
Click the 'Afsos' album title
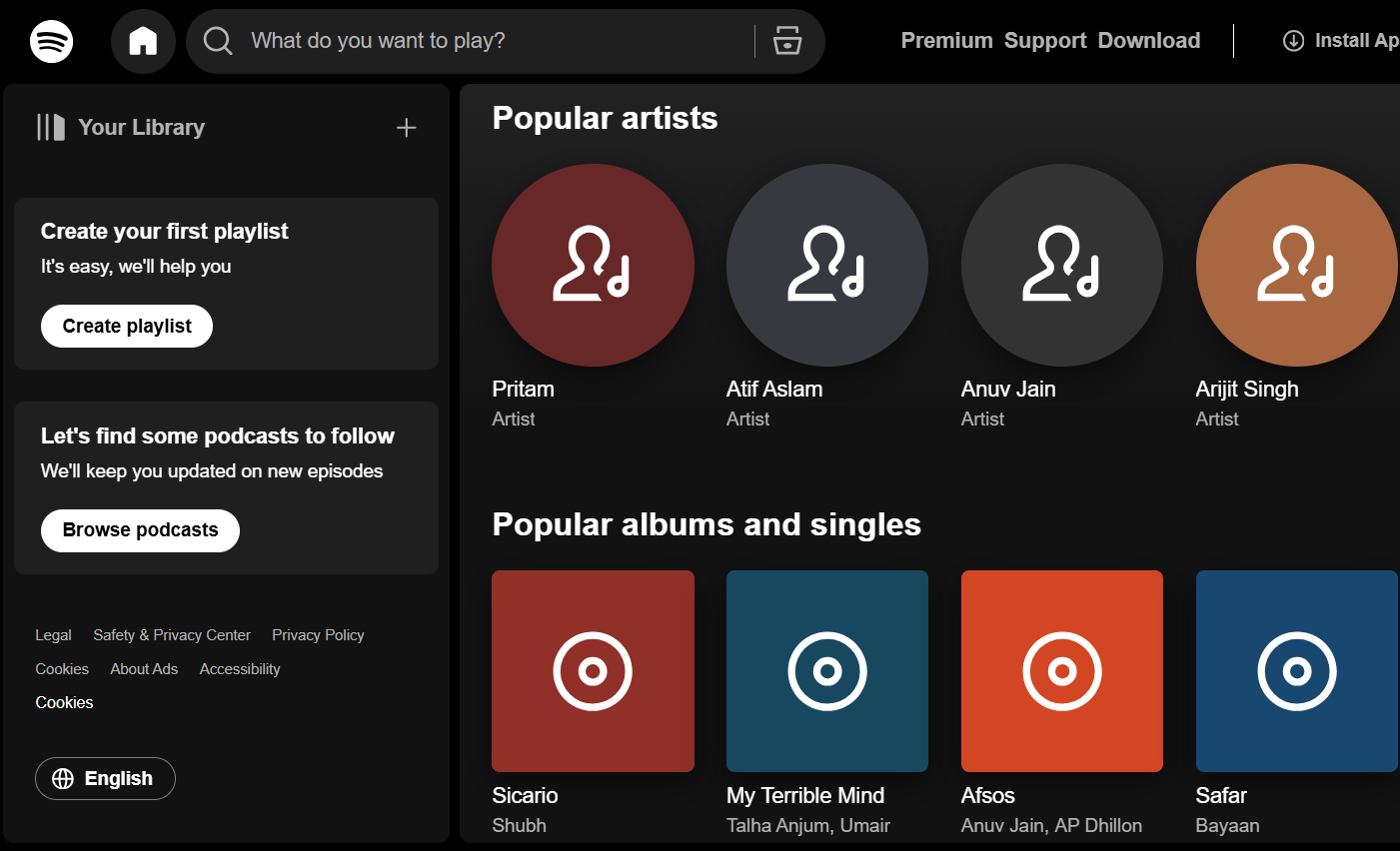[x=988, y=796]
